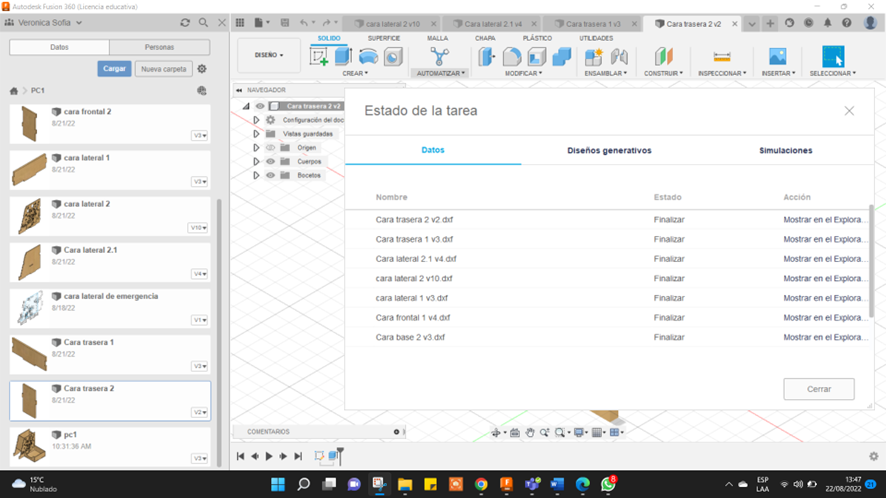Click the Save icon
Image resolution: width=886 pixels, height=498 pixels.
click(285, 23)
